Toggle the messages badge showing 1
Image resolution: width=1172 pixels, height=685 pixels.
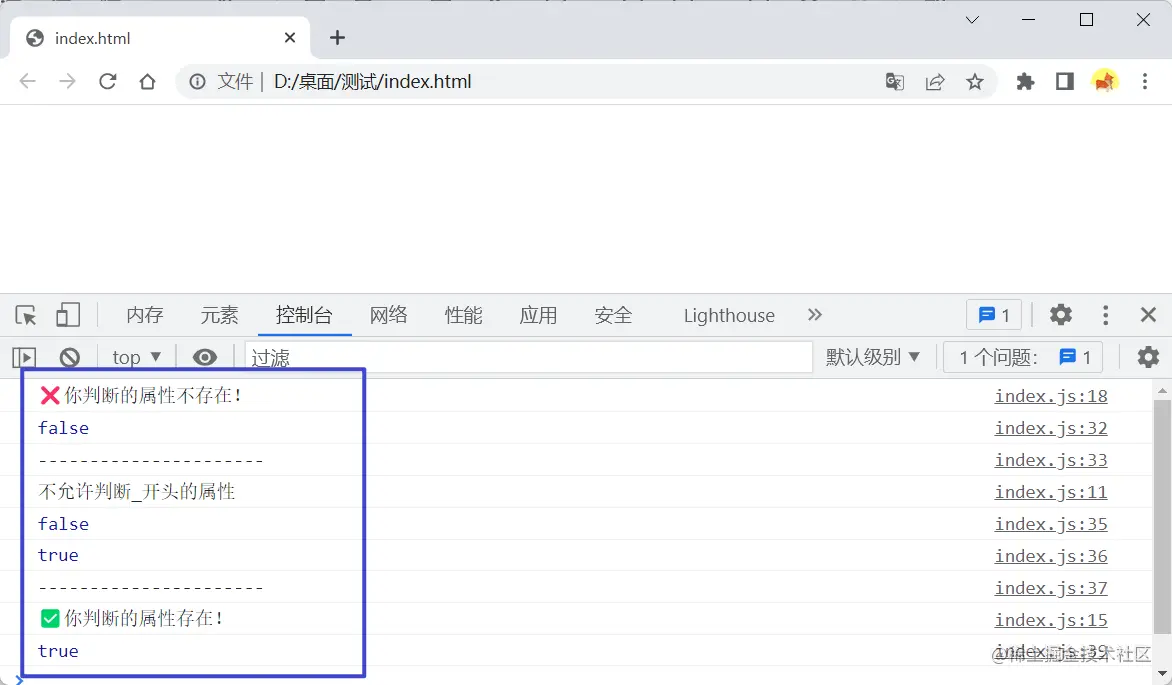[x=993, y=315]
